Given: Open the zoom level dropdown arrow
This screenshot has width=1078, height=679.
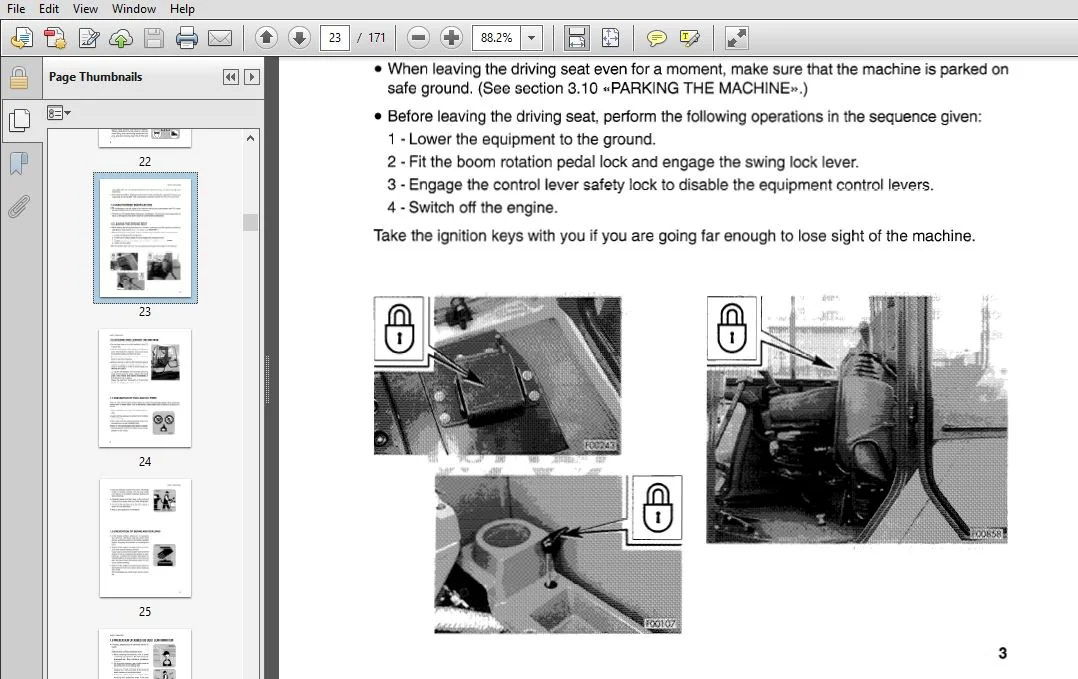Looking at the screenshot, I should (x=531, y=38).
